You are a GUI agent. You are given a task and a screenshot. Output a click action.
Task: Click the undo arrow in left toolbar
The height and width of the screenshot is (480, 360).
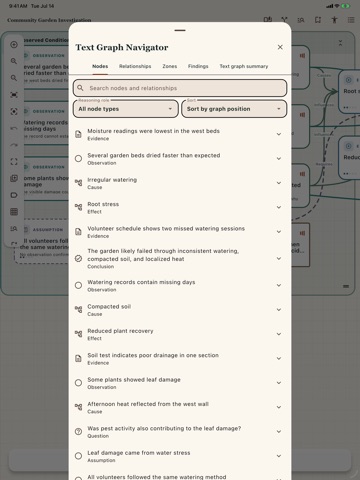(14, 128)
